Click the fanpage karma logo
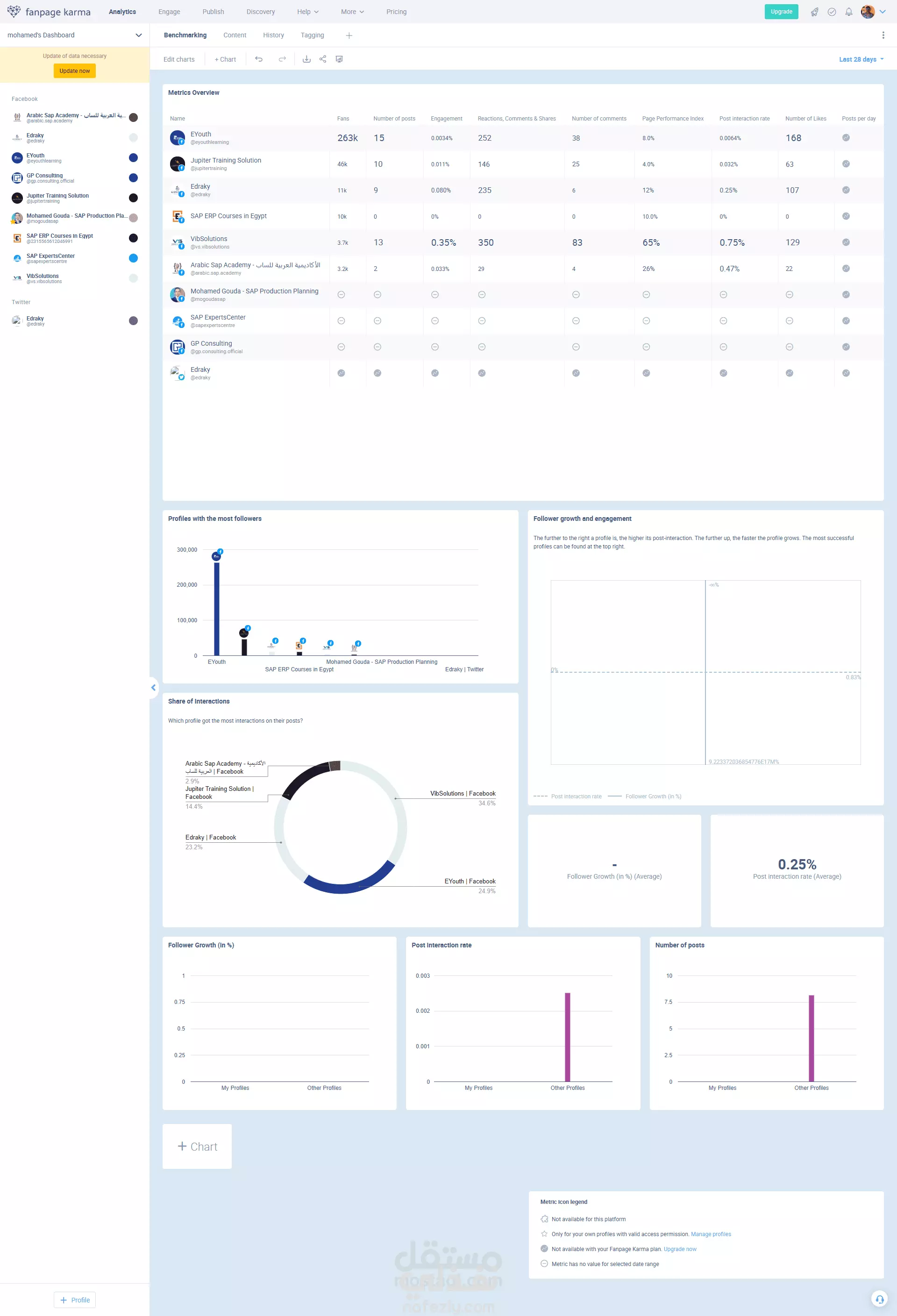 pos(49,12)
